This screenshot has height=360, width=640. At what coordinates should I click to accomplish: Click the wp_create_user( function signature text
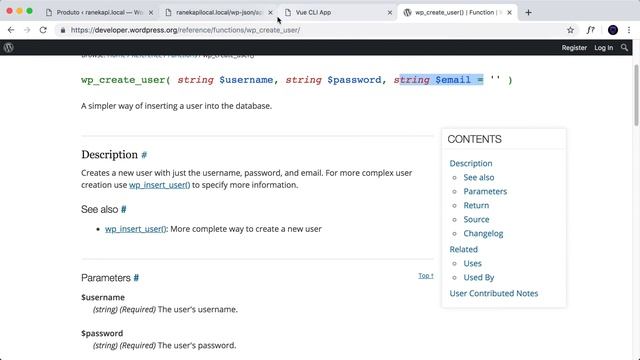(x=126, y=80)
